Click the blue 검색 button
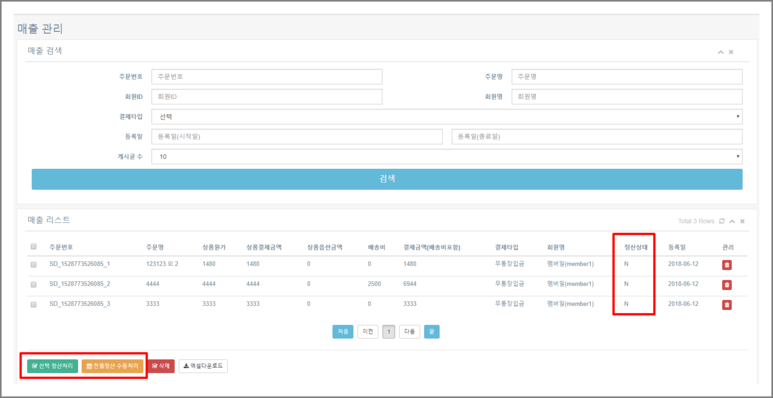The height and width of the screenshot is (398, 773). [x=387, y=179]
